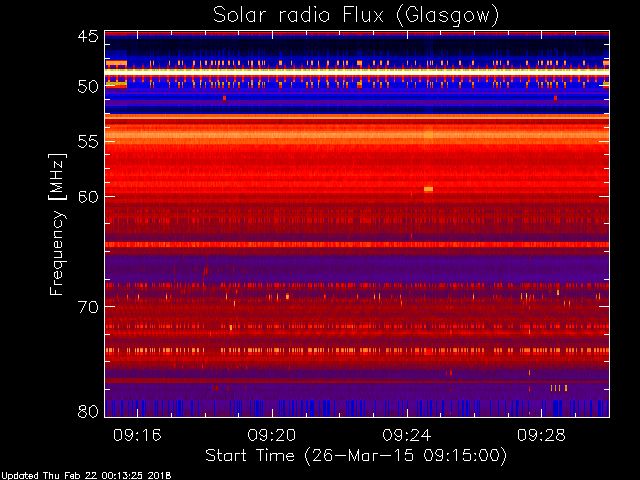Viewport: 640px width, 480px height.
Task: Select the 70 MHz frequency axis label
Action: (x=88, y=307)
